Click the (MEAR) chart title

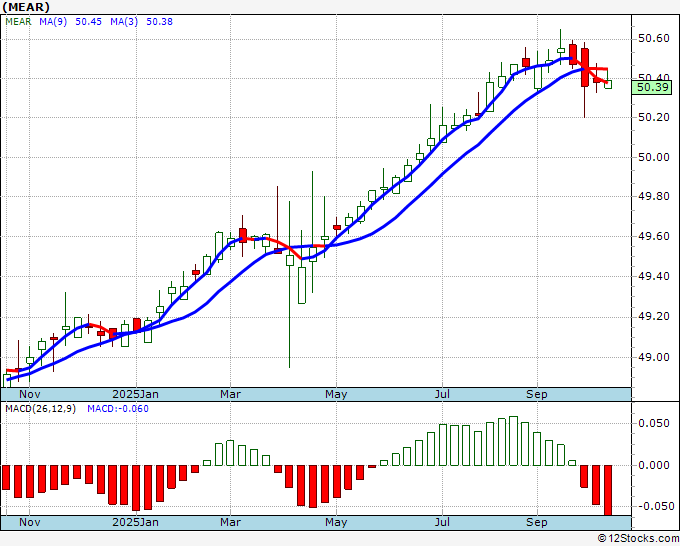(26, 7)
